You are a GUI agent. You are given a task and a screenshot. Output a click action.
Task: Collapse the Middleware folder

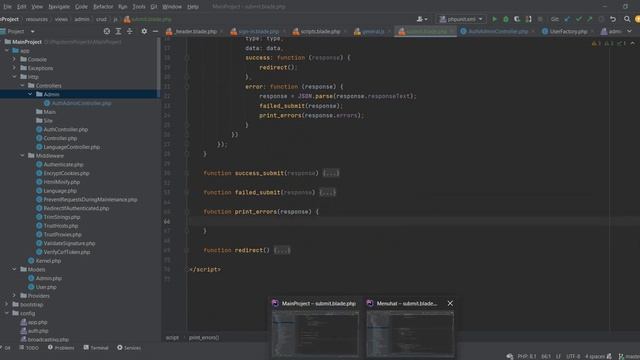[22, 156]
